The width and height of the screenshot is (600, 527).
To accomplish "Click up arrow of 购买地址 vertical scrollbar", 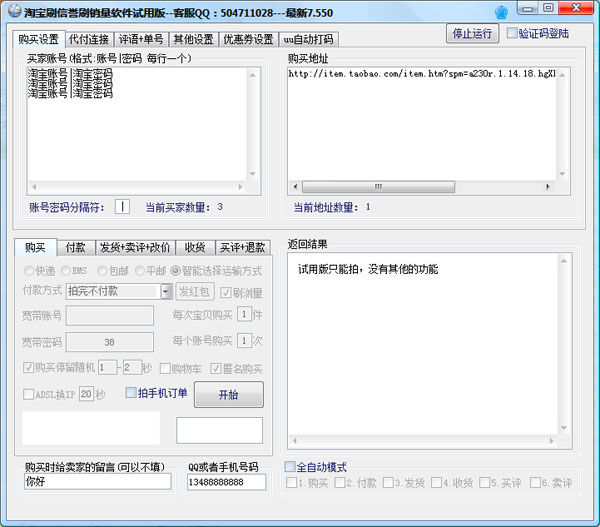I will tap(562, 75).
